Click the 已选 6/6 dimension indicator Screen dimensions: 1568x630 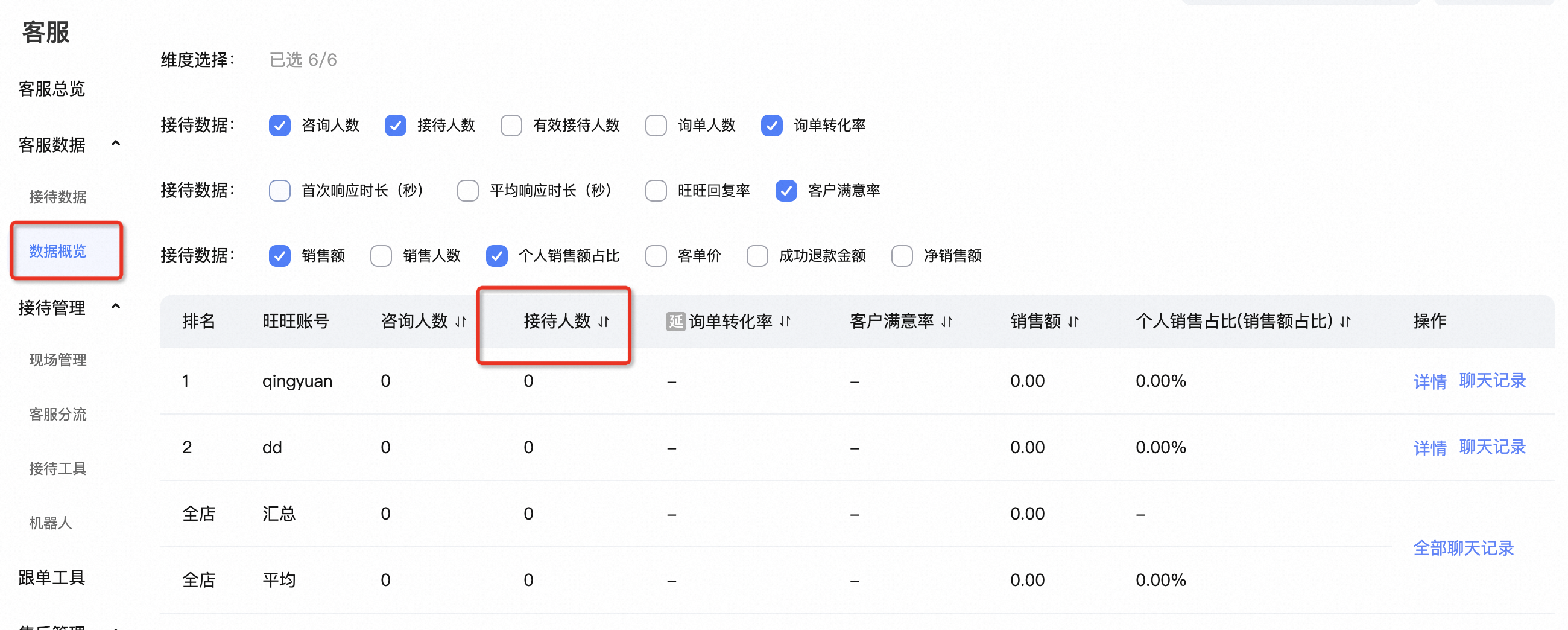[x=303, y=60]
